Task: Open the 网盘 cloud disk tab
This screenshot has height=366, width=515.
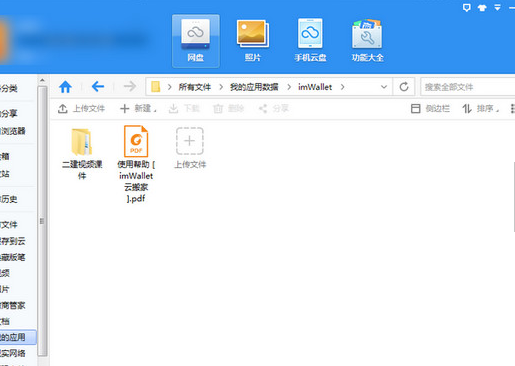Action: [x=196, y=41]
